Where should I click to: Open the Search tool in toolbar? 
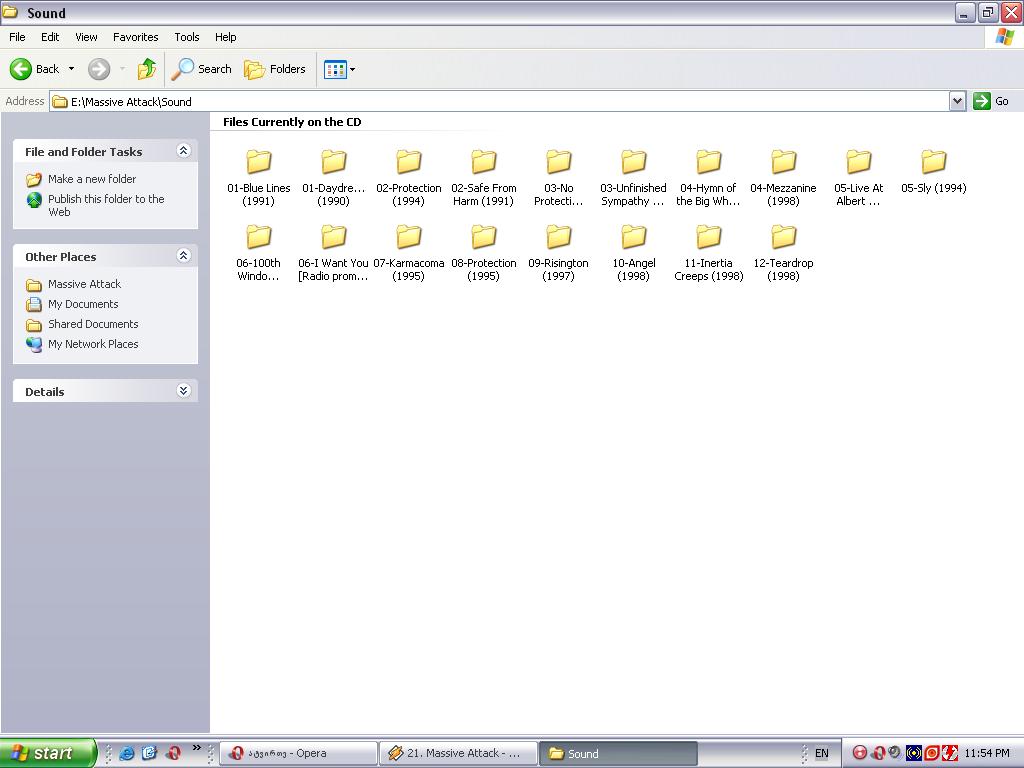pyautogui.click(x=201, y=69)
